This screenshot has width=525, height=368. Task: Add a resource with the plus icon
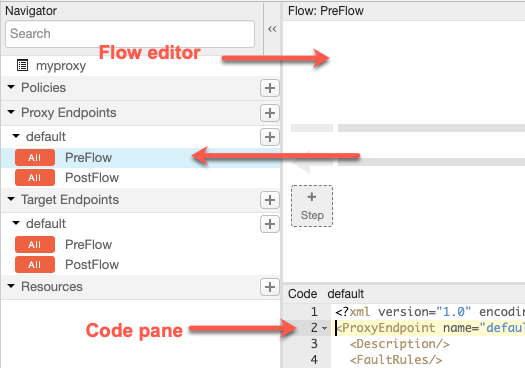[x=270, y=287]
